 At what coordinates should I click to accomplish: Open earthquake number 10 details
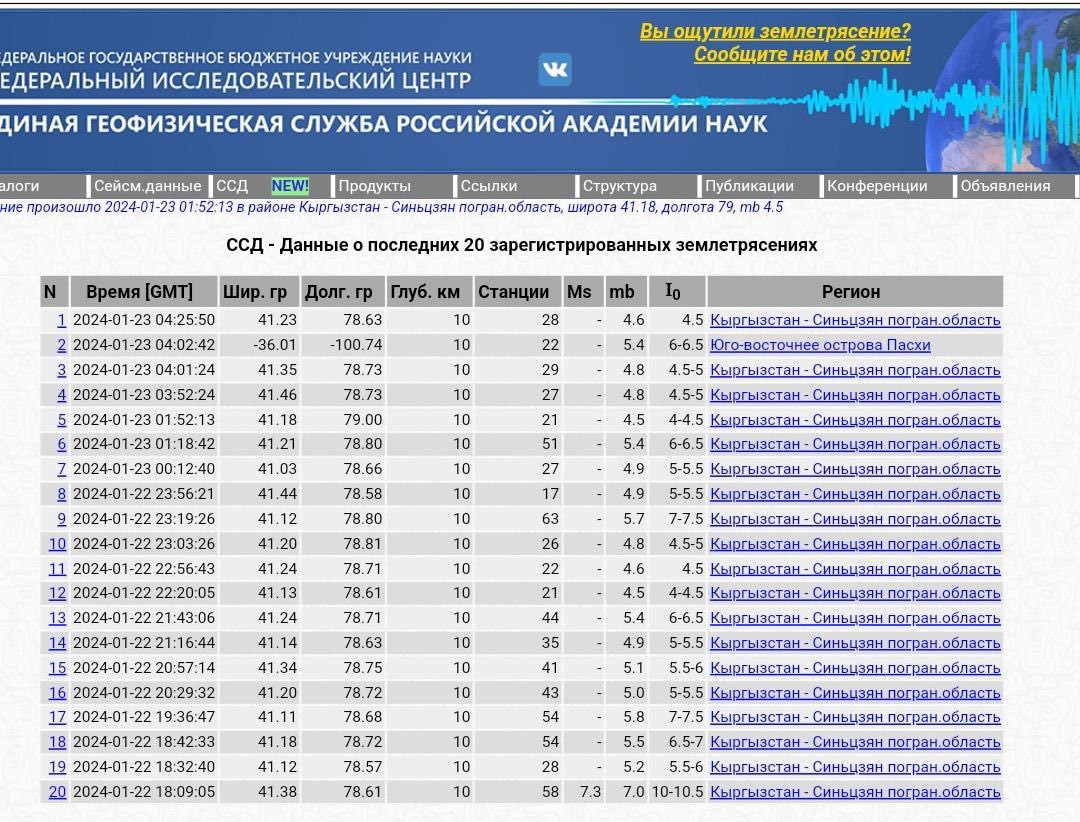coord(57,544)
